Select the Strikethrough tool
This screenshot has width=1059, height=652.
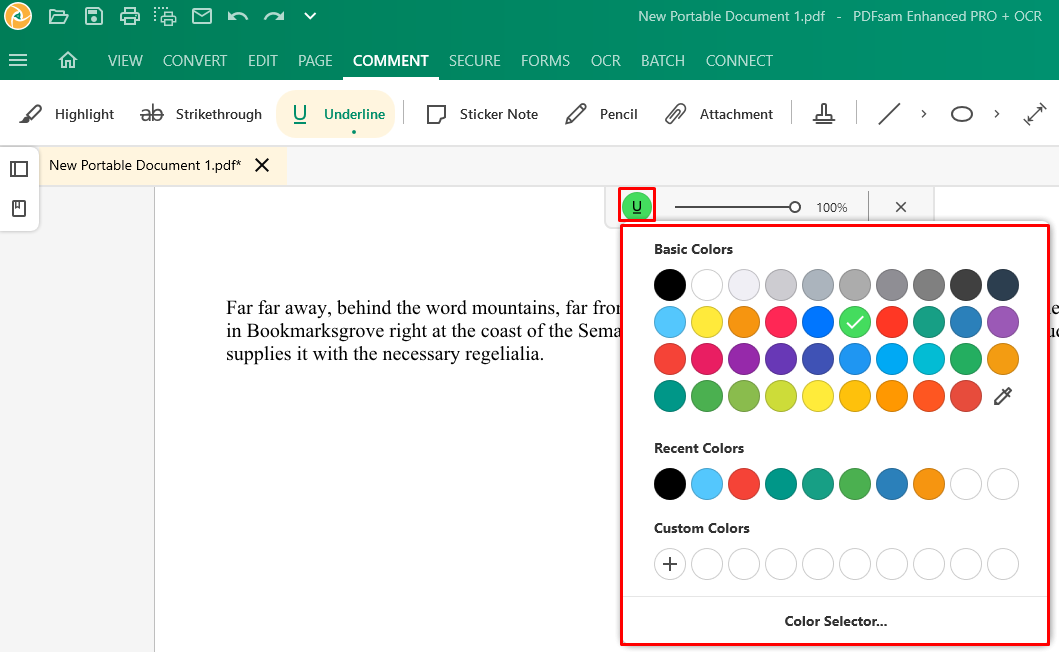(201, 114)
